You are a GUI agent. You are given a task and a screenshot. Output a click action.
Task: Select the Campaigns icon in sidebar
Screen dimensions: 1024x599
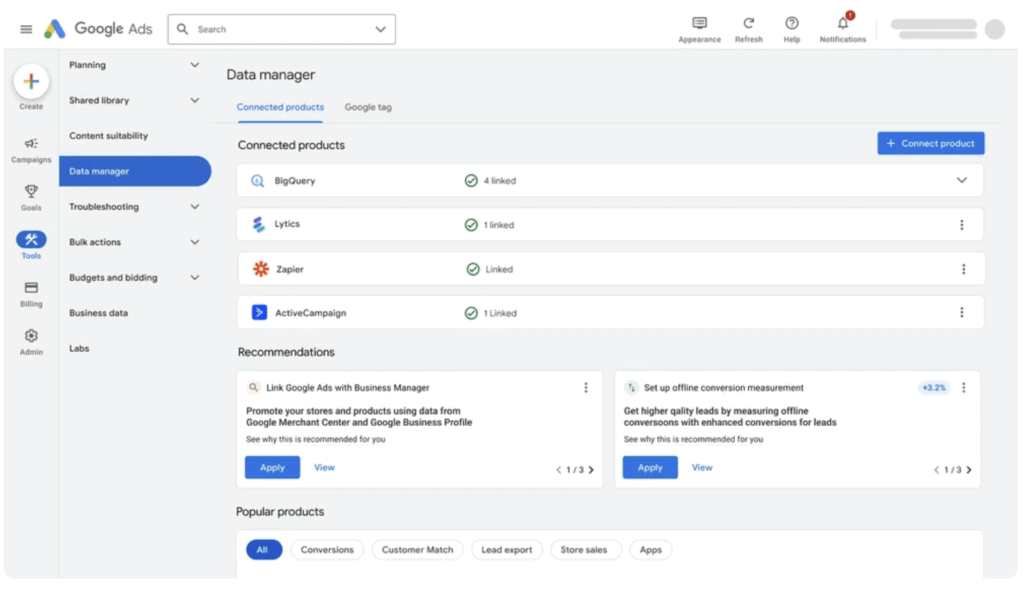[31, 144]
